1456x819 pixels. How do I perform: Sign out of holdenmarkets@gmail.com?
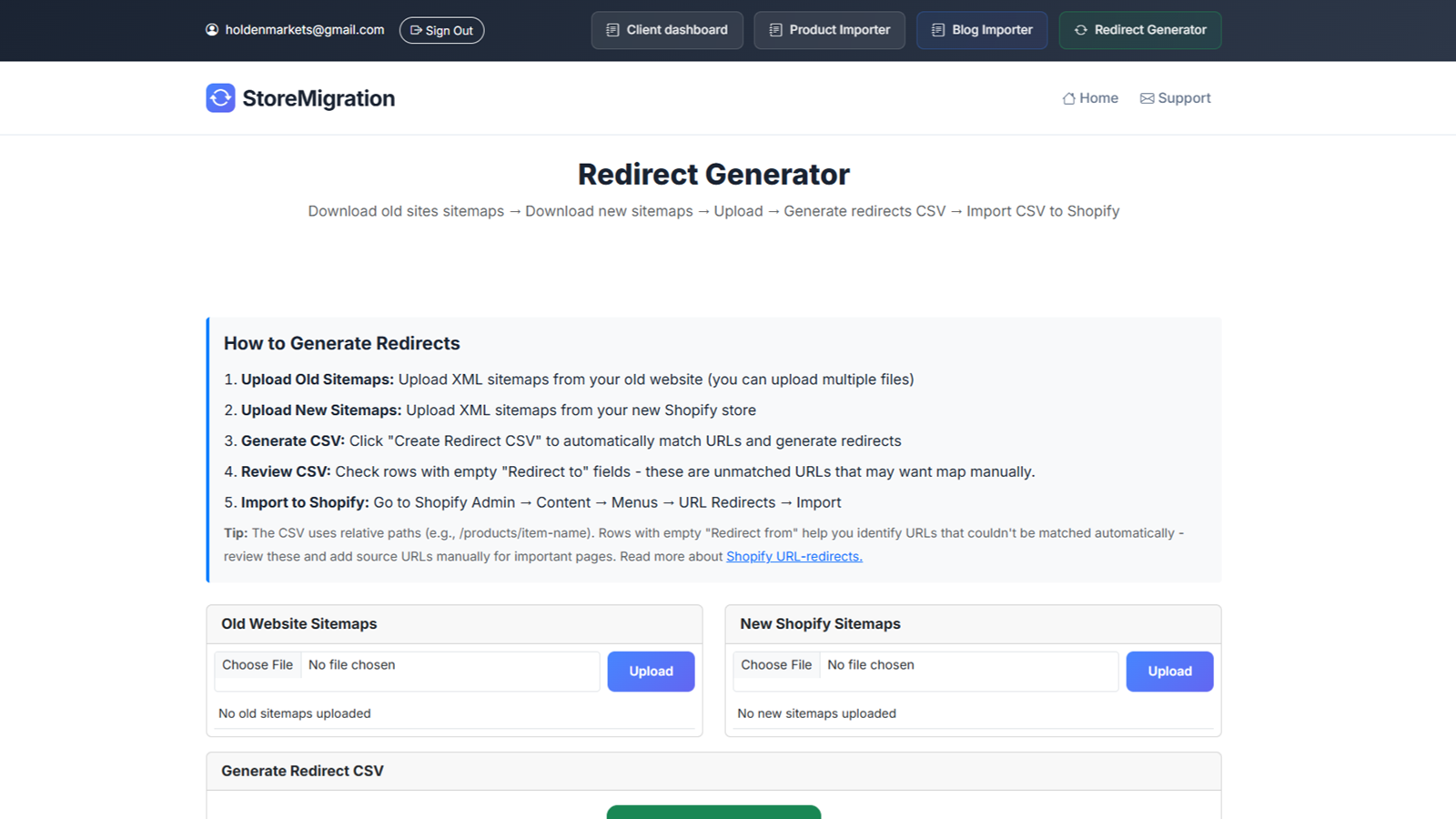click(441, 30)
